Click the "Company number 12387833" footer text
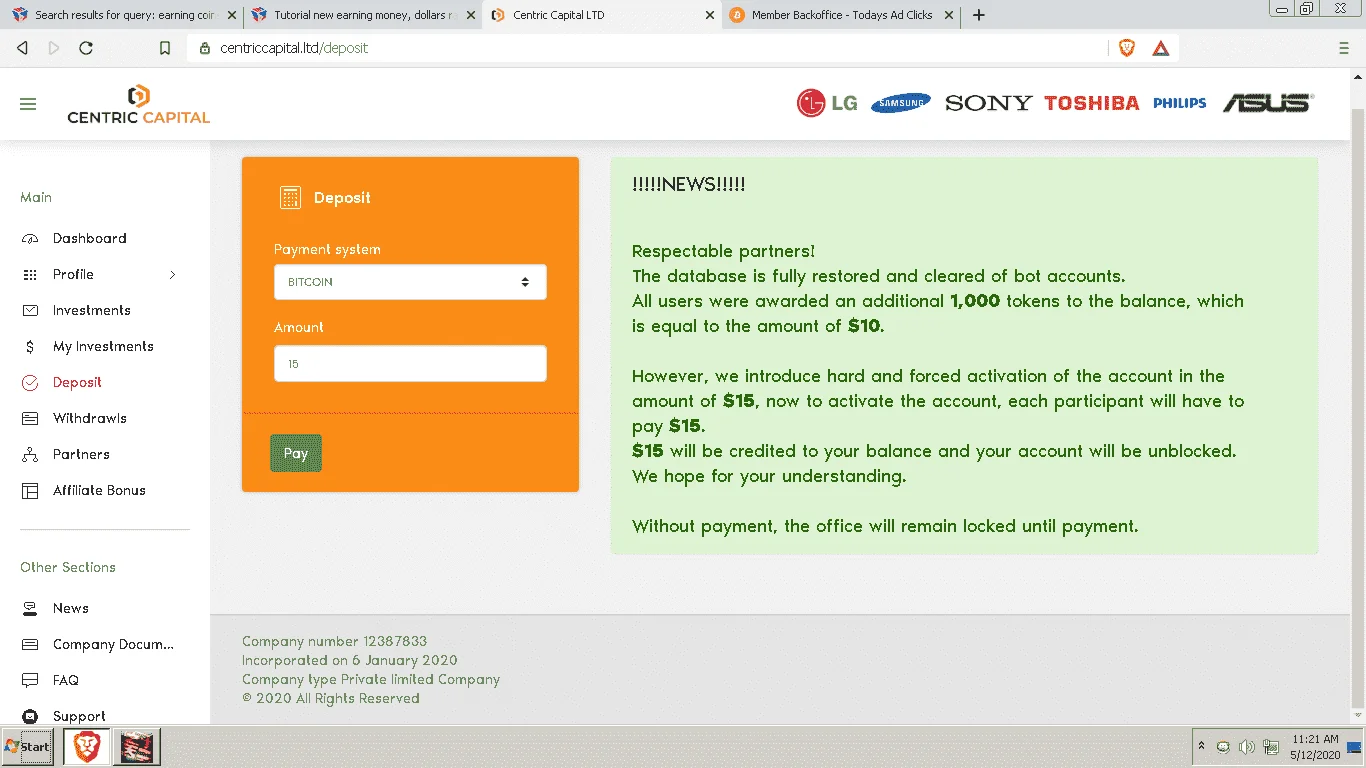This screenshot has width=1366, height=768. [334, 642]
